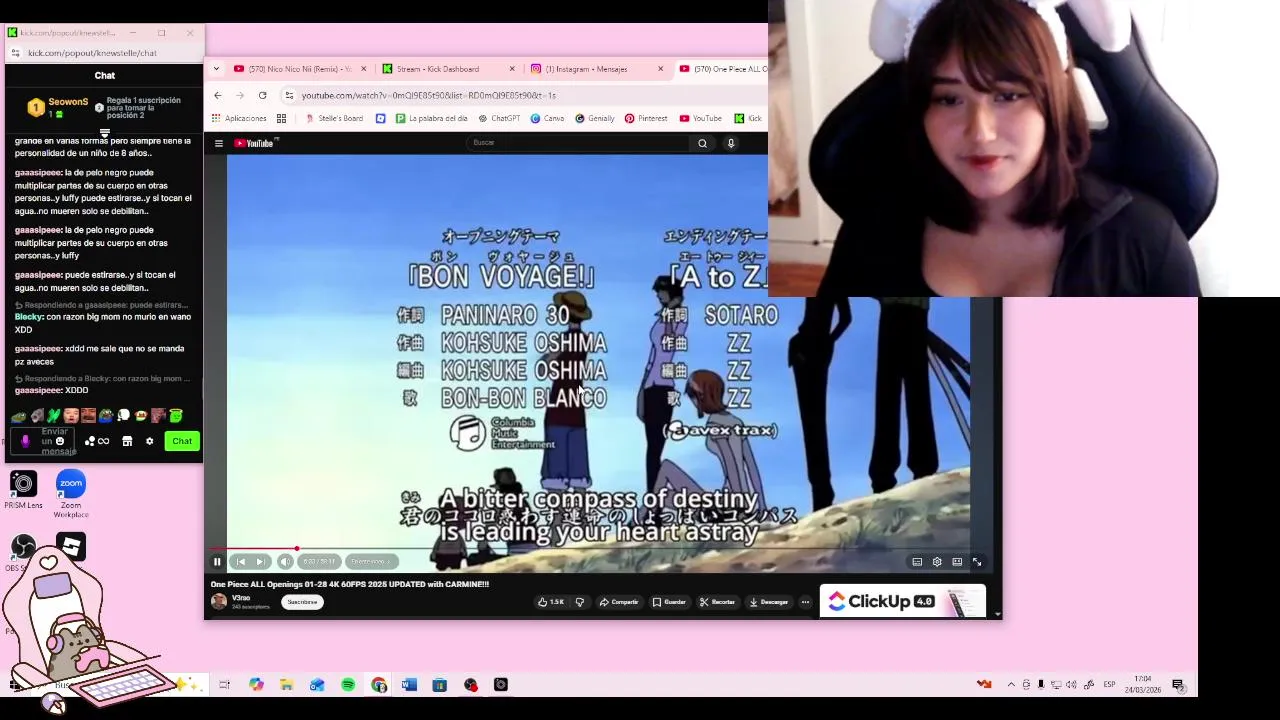Close the Kick Dashboard tab

point(512,69)
